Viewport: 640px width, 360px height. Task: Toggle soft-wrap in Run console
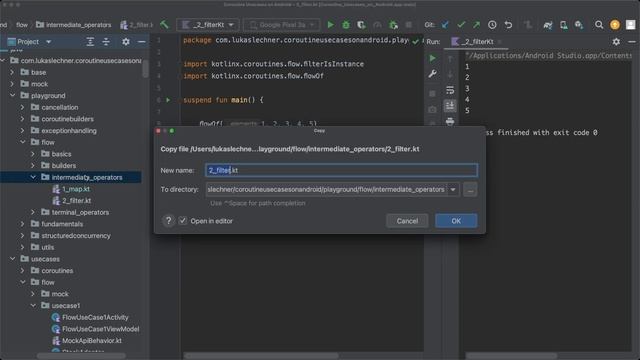(x=450, y=90)
